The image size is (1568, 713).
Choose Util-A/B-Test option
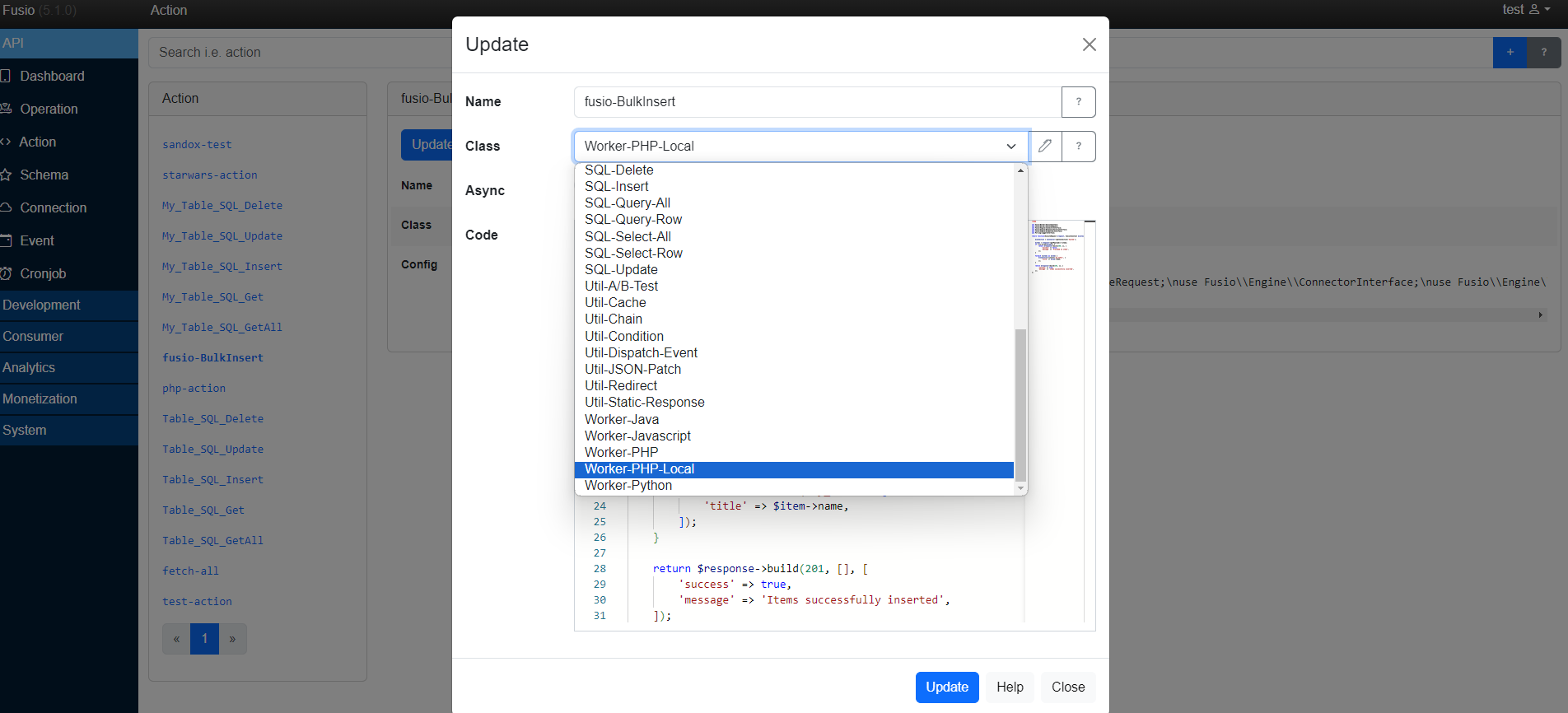point(794,286)
